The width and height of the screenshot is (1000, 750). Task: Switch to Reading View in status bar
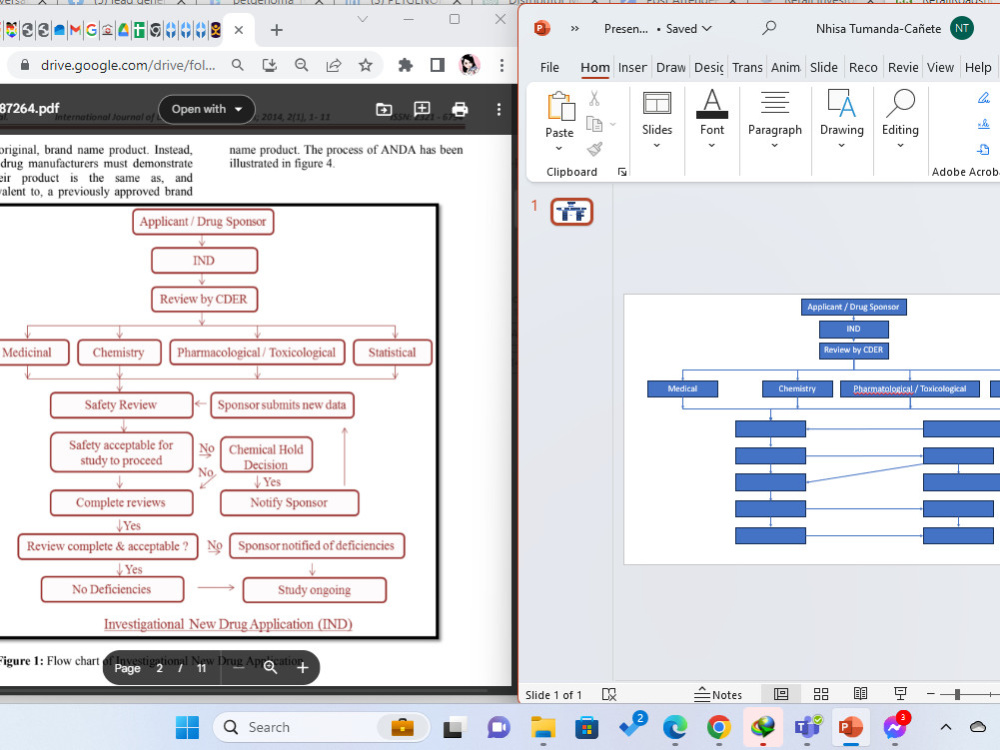860,694
